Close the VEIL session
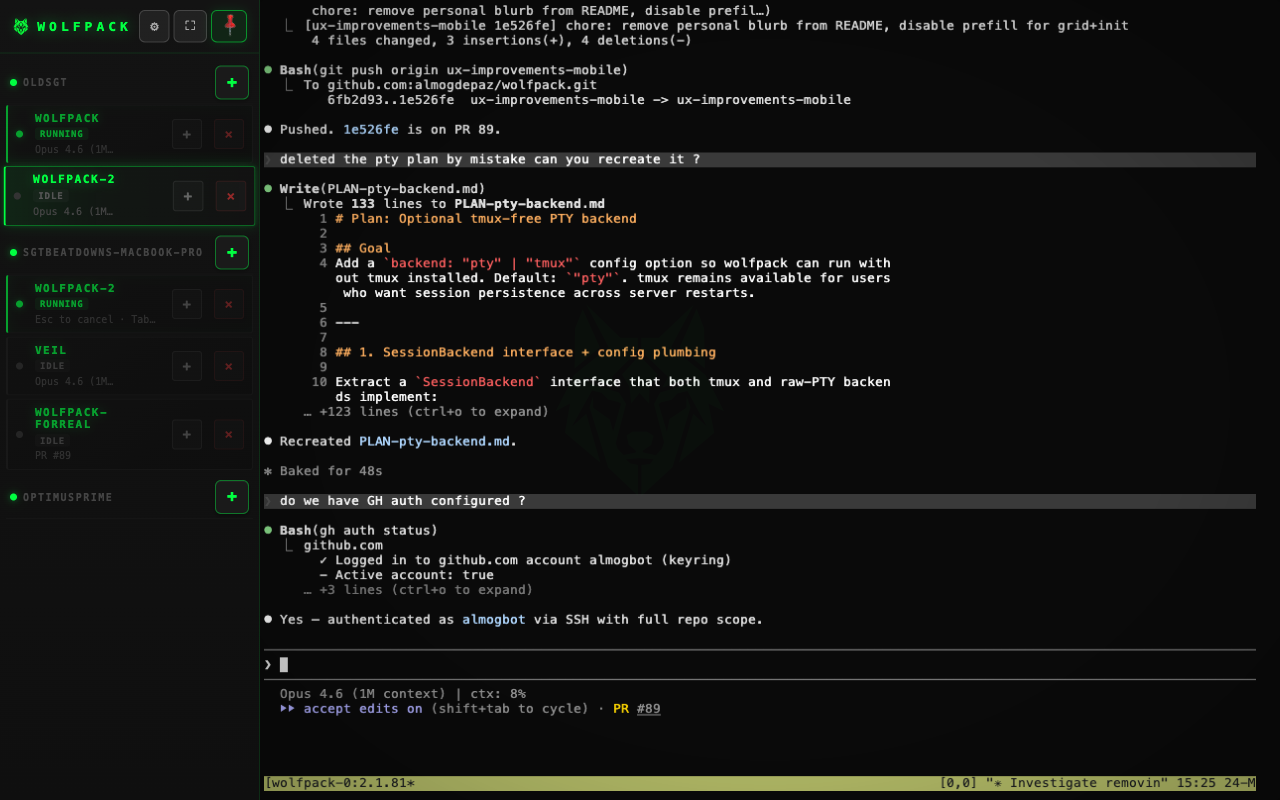 [229, 366]
